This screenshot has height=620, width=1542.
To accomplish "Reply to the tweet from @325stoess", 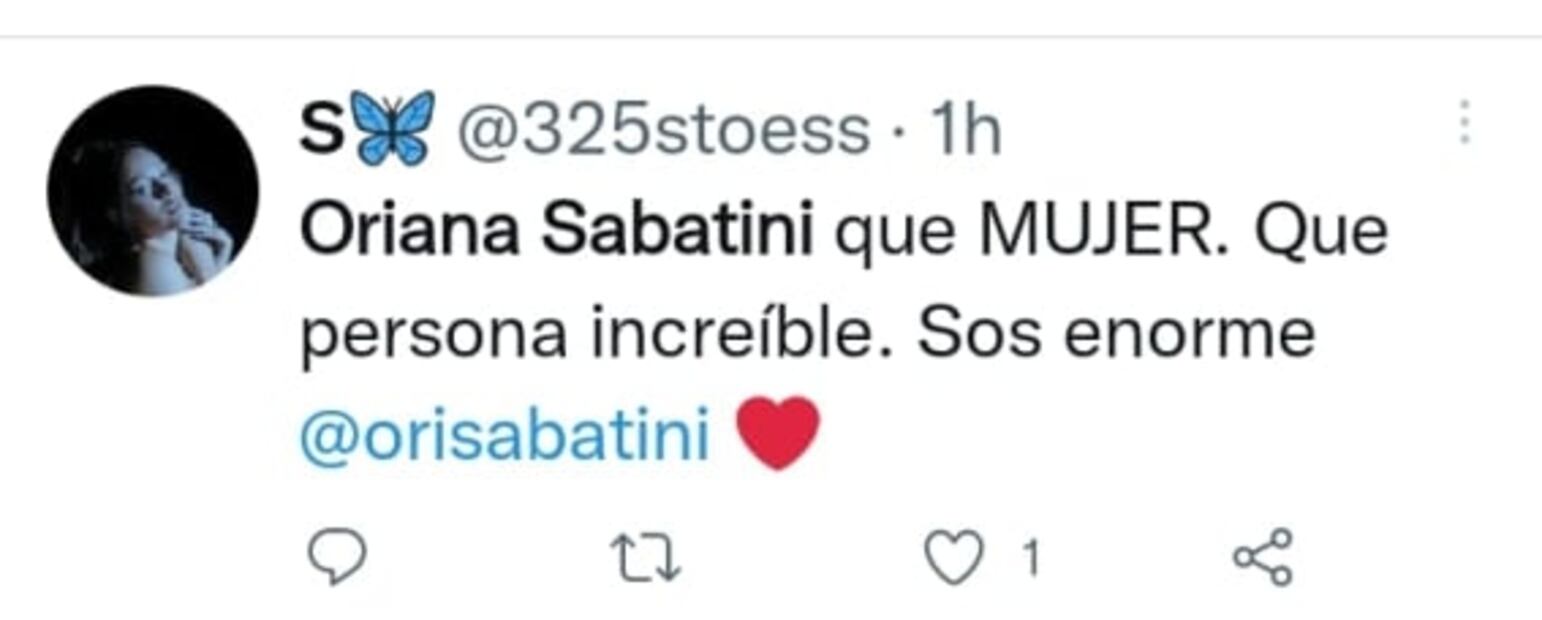I will coord(336,557).
